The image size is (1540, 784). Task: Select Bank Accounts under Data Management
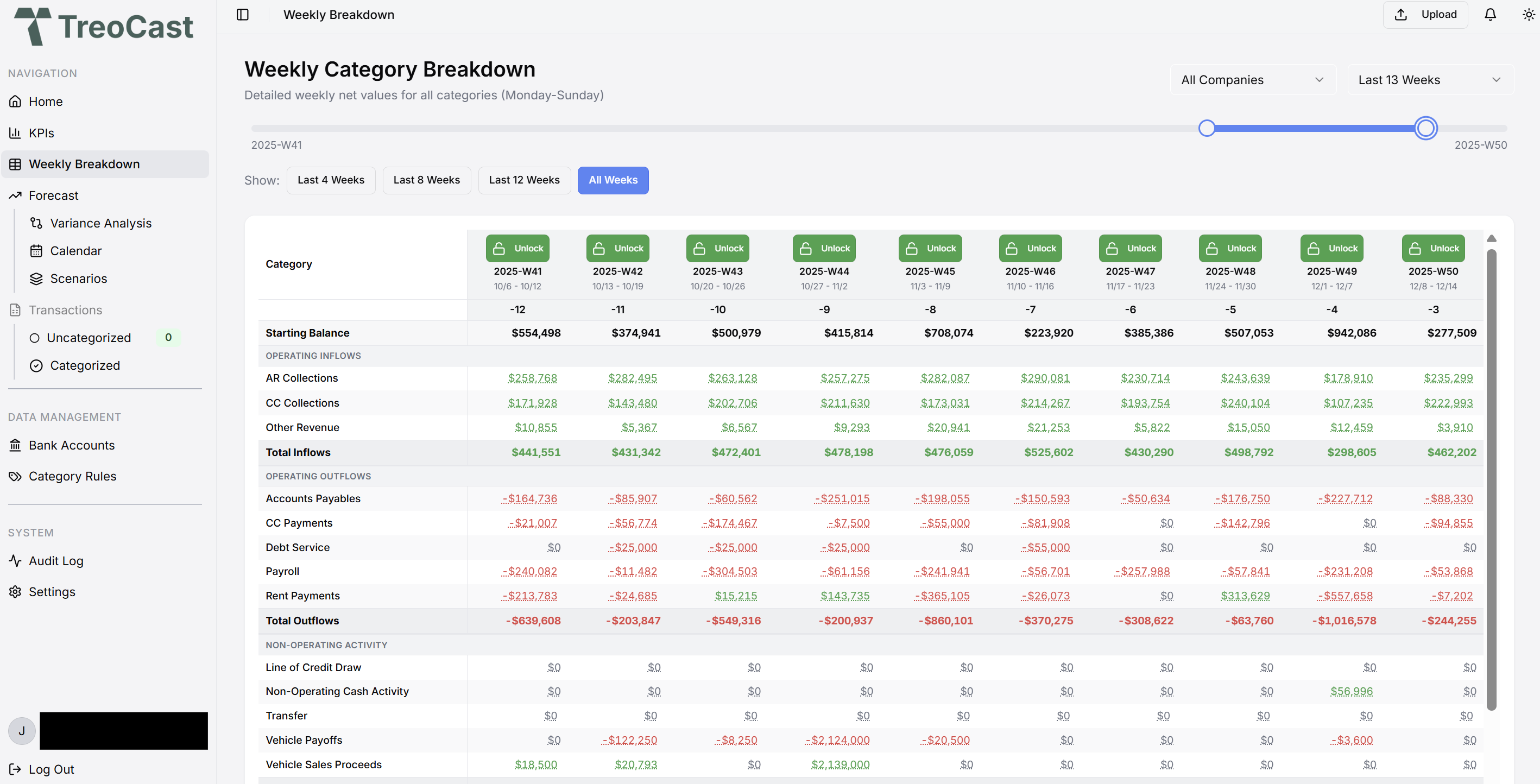point(71,445)
